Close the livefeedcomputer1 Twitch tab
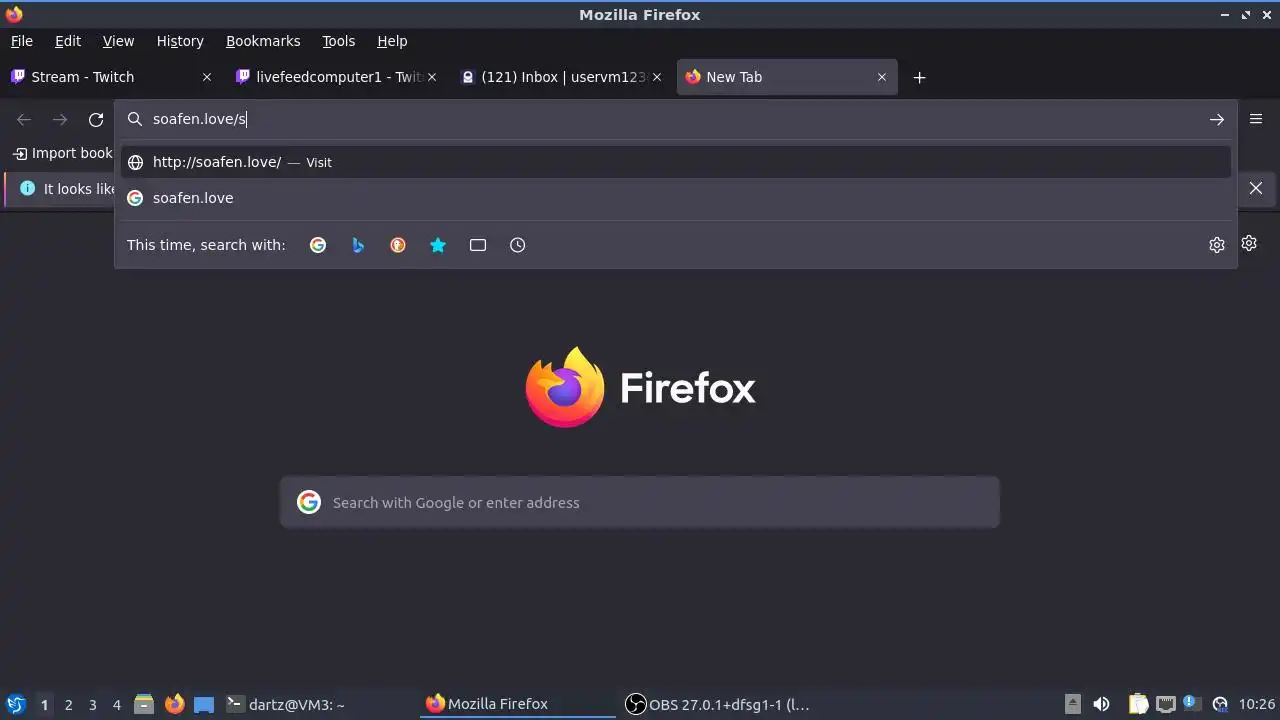 (x=432, y=77)
